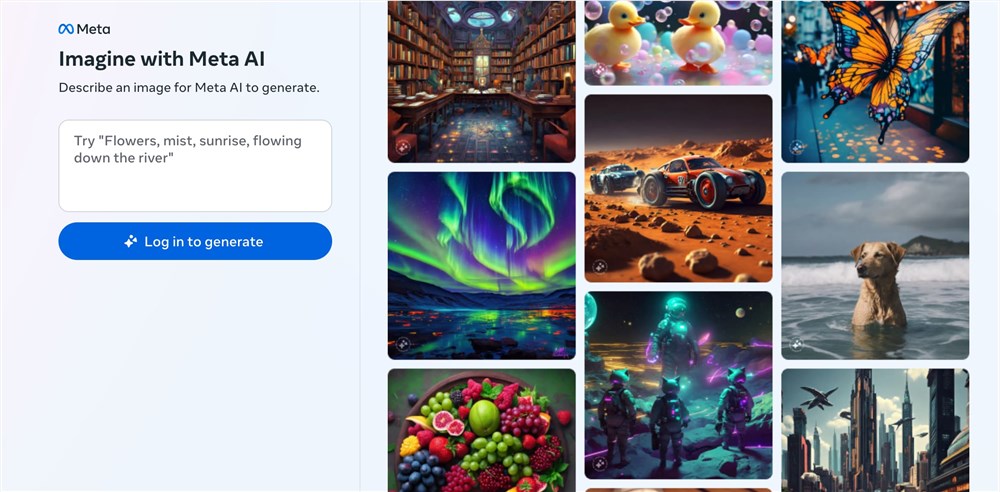
Task: Select the Mars race cars image
Action: pos(679,188)
